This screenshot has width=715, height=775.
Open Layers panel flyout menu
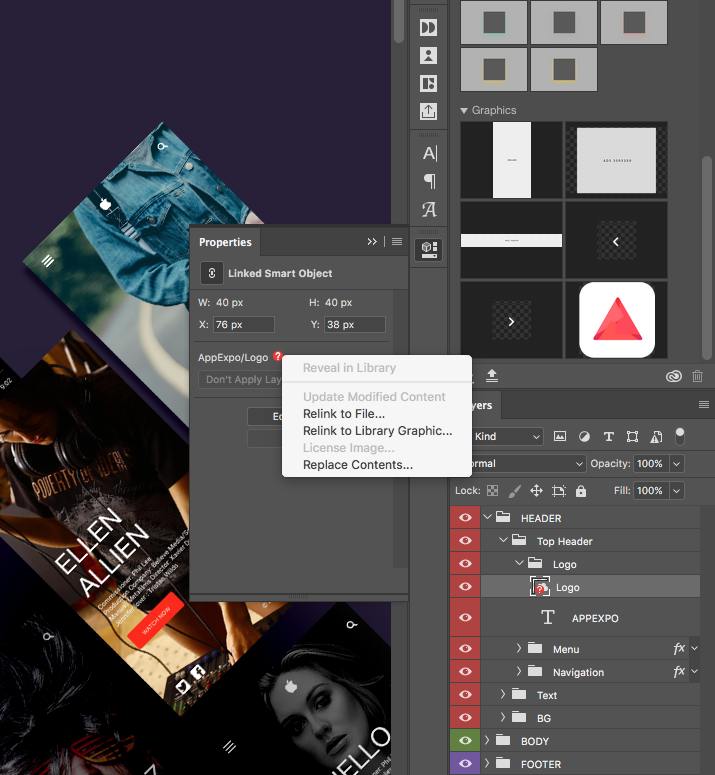704,405
